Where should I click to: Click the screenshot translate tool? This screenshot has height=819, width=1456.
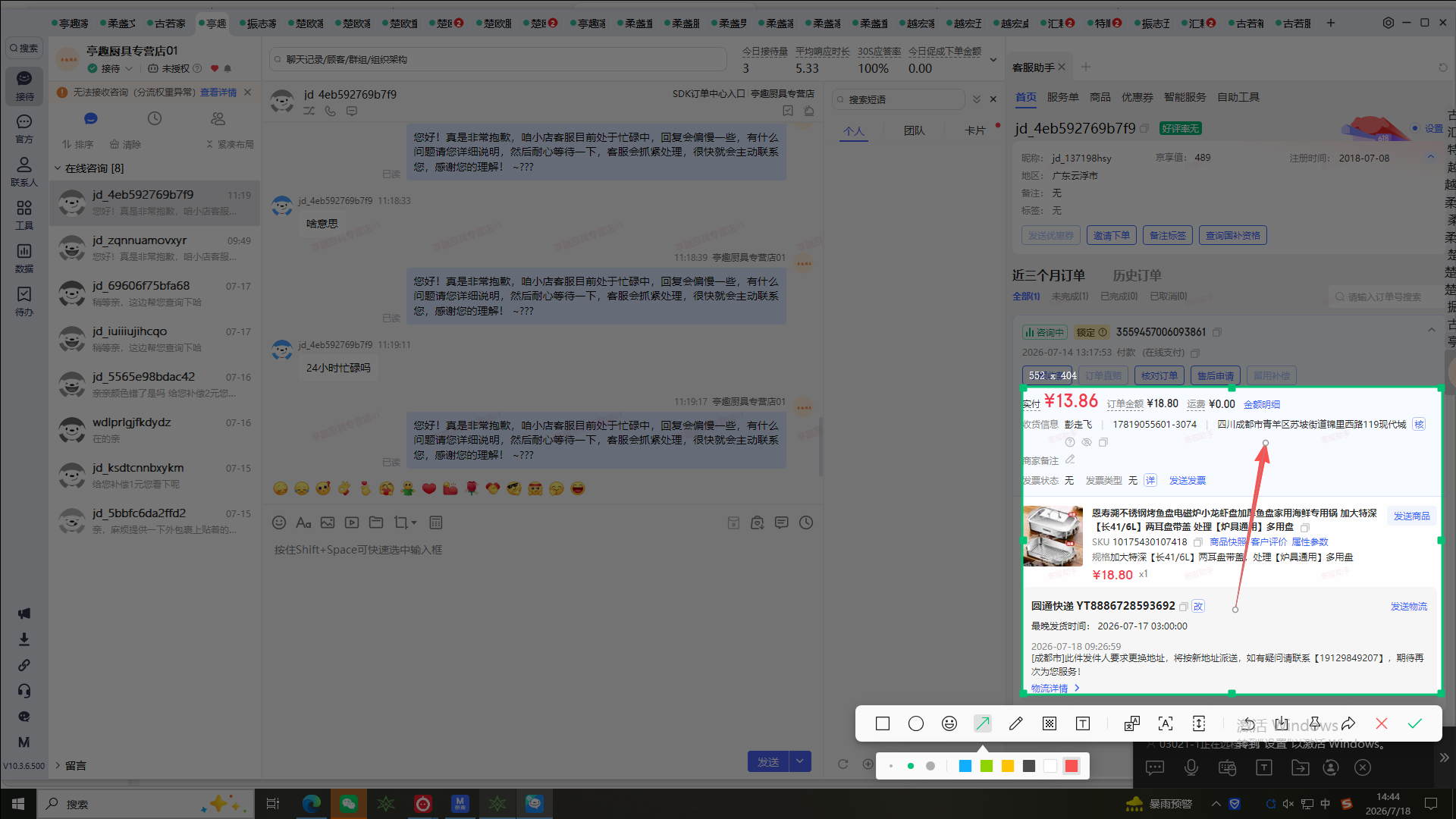click(1132, 723)
